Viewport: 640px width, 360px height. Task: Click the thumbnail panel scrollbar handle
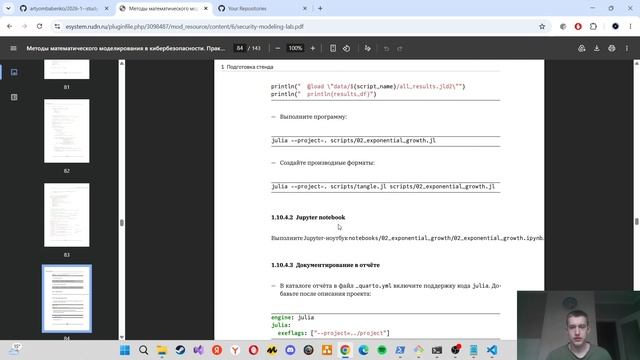point(122,222)
